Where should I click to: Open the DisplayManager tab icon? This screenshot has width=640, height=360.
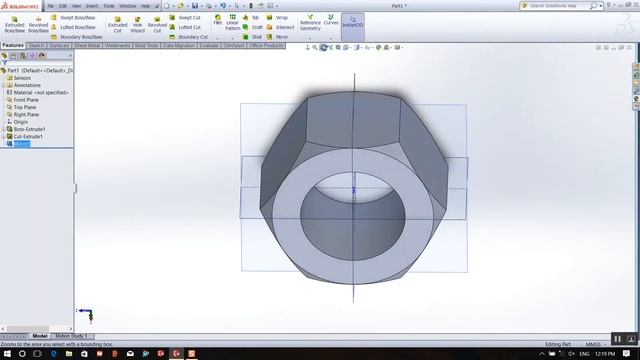(42, 56)
